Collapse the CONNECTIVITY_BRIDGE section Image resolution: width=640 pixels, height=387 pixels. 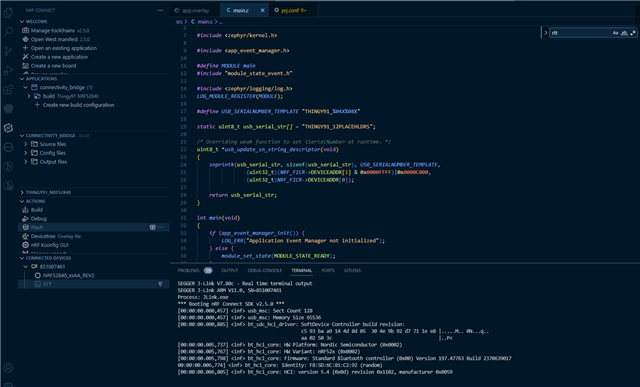[x=22, y=136]
